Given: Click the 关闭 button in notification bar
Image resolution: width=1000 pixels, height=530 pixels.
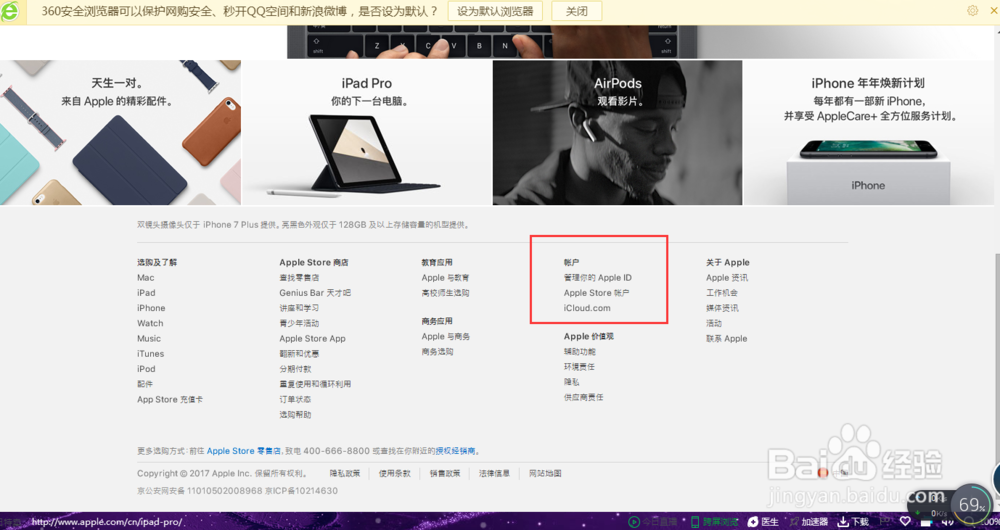Looking at the screenshot, I should 577,11.
